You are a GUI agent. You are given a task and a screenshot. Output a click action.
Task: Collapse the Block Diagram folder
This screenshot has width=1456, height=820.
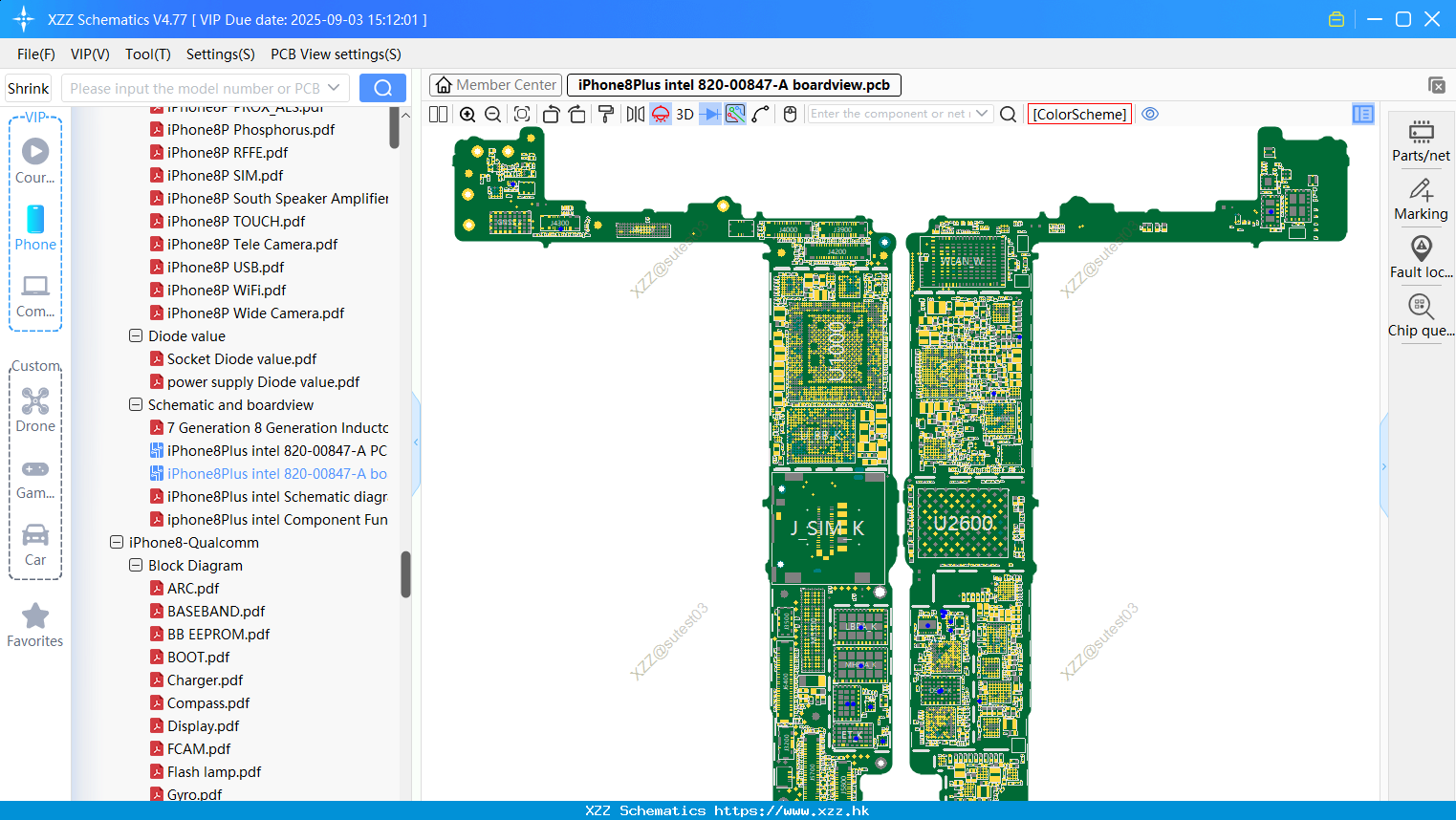click(x=136, y=566)
